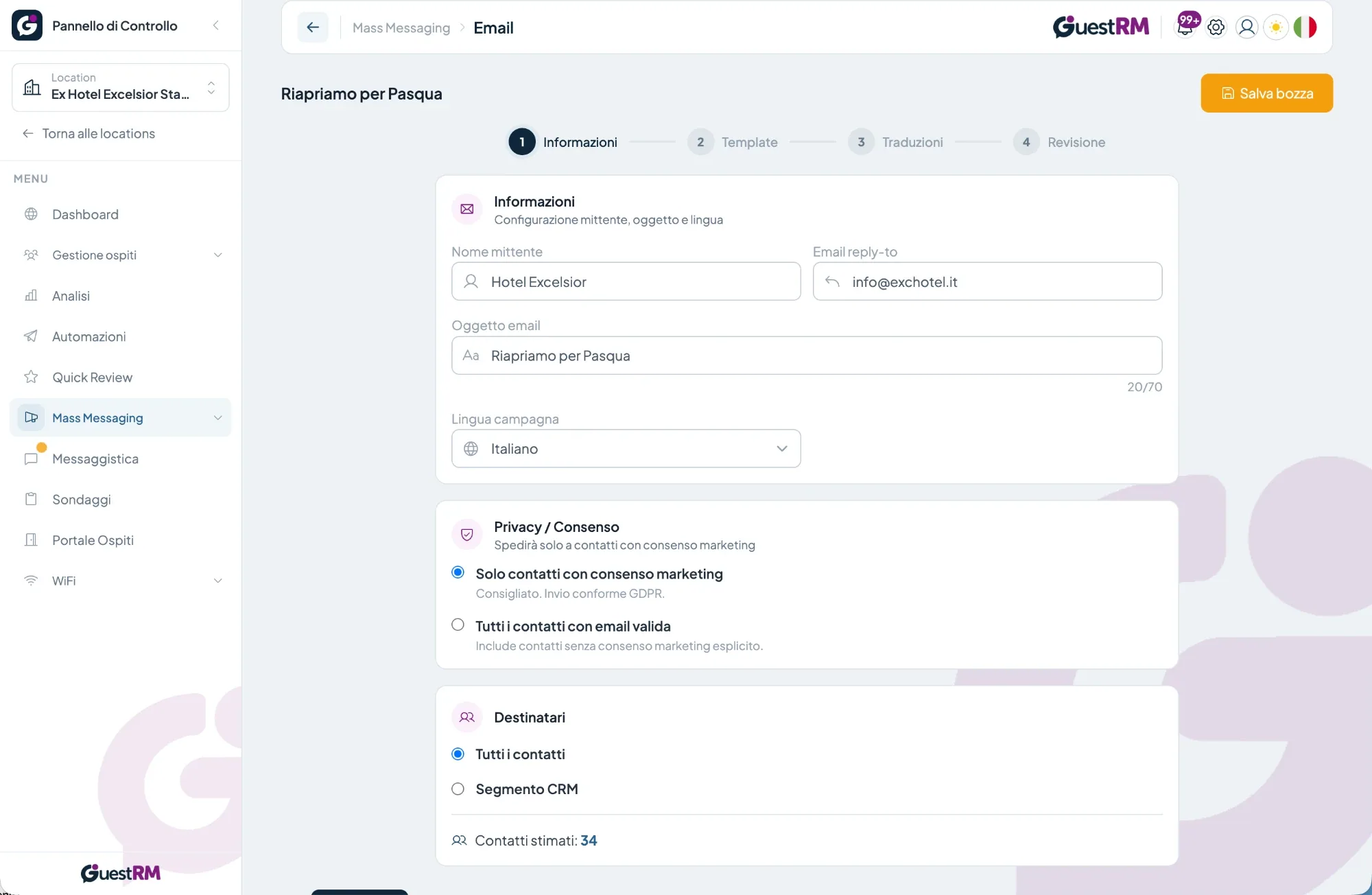Image resolution: width=1372 pixels, height=895 pixels.
Task: Click the Analisi bar chart icon
Action: click(x=31, y=296)
